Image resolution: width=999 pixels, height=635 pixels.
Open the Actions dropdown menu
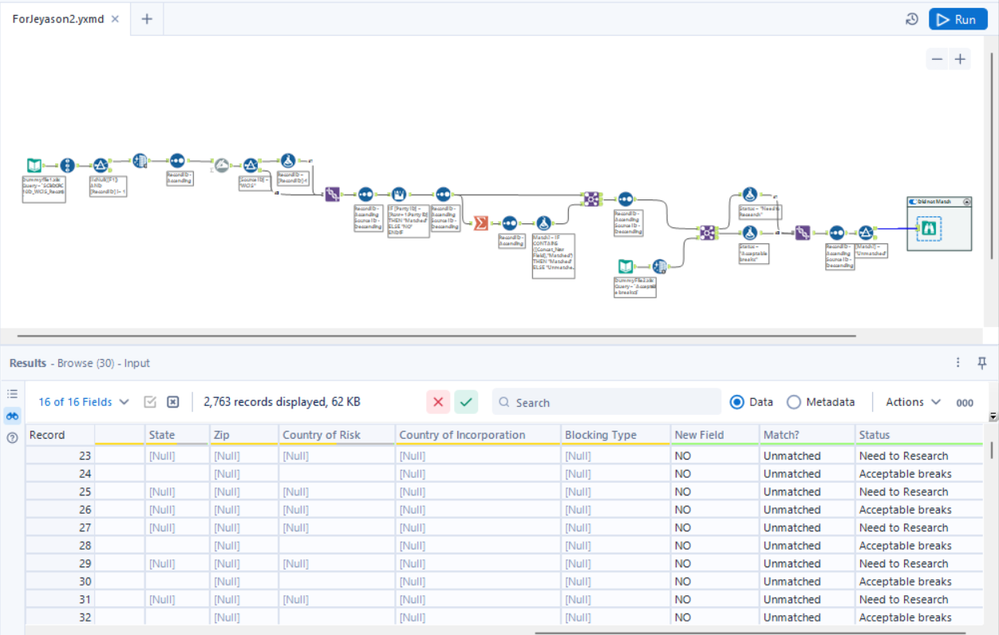913,402
